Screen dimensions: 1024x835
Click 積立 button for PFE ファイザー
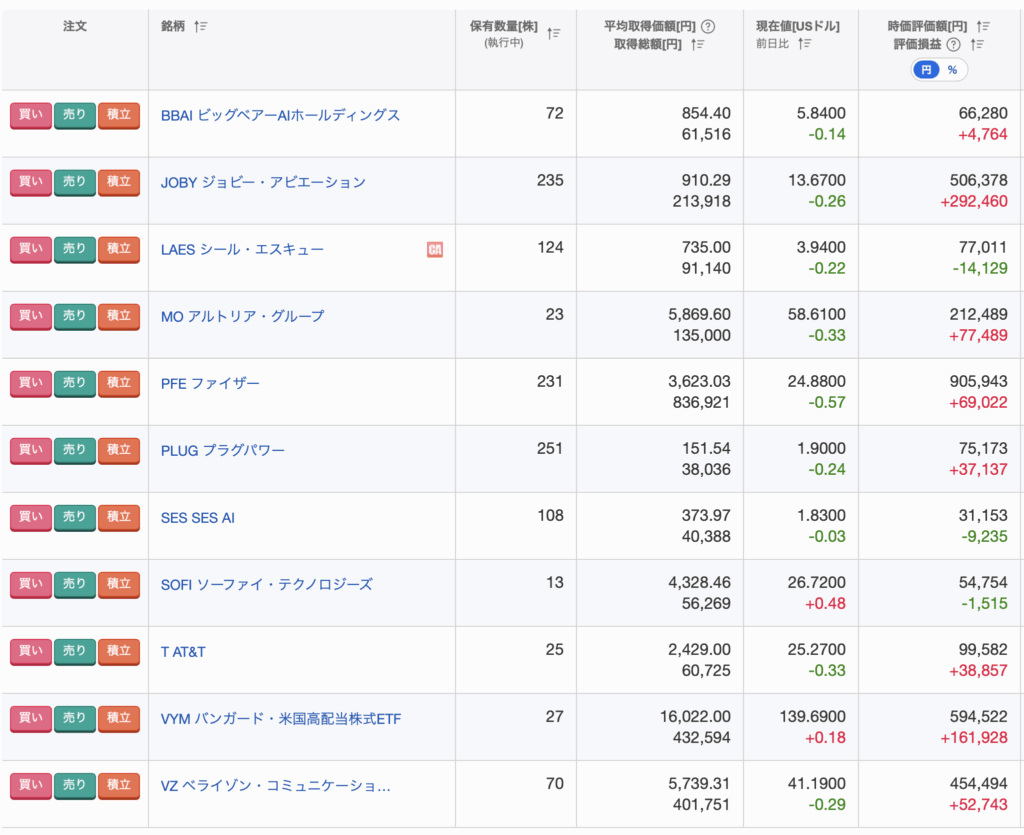click(x=118, y=383)
